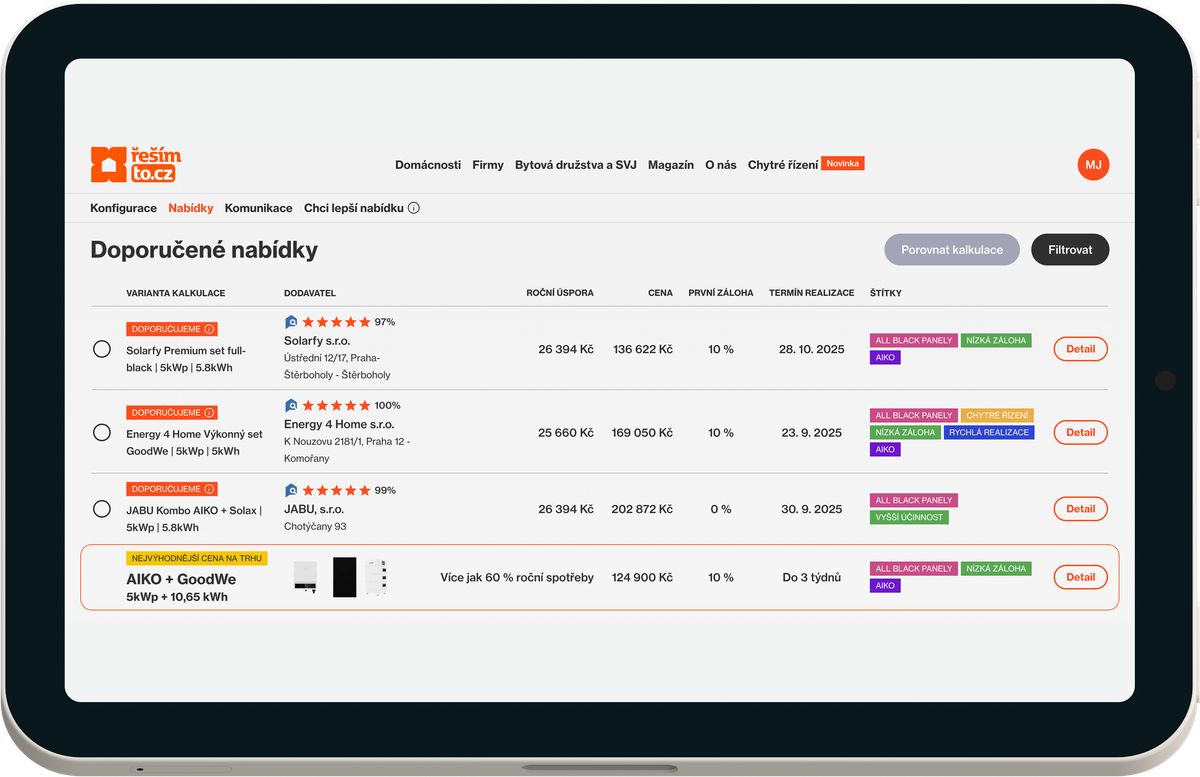Click the Cena column header
Image resolution: width=1200 pixels, height=777 pixels.
(x=660, y=293)
